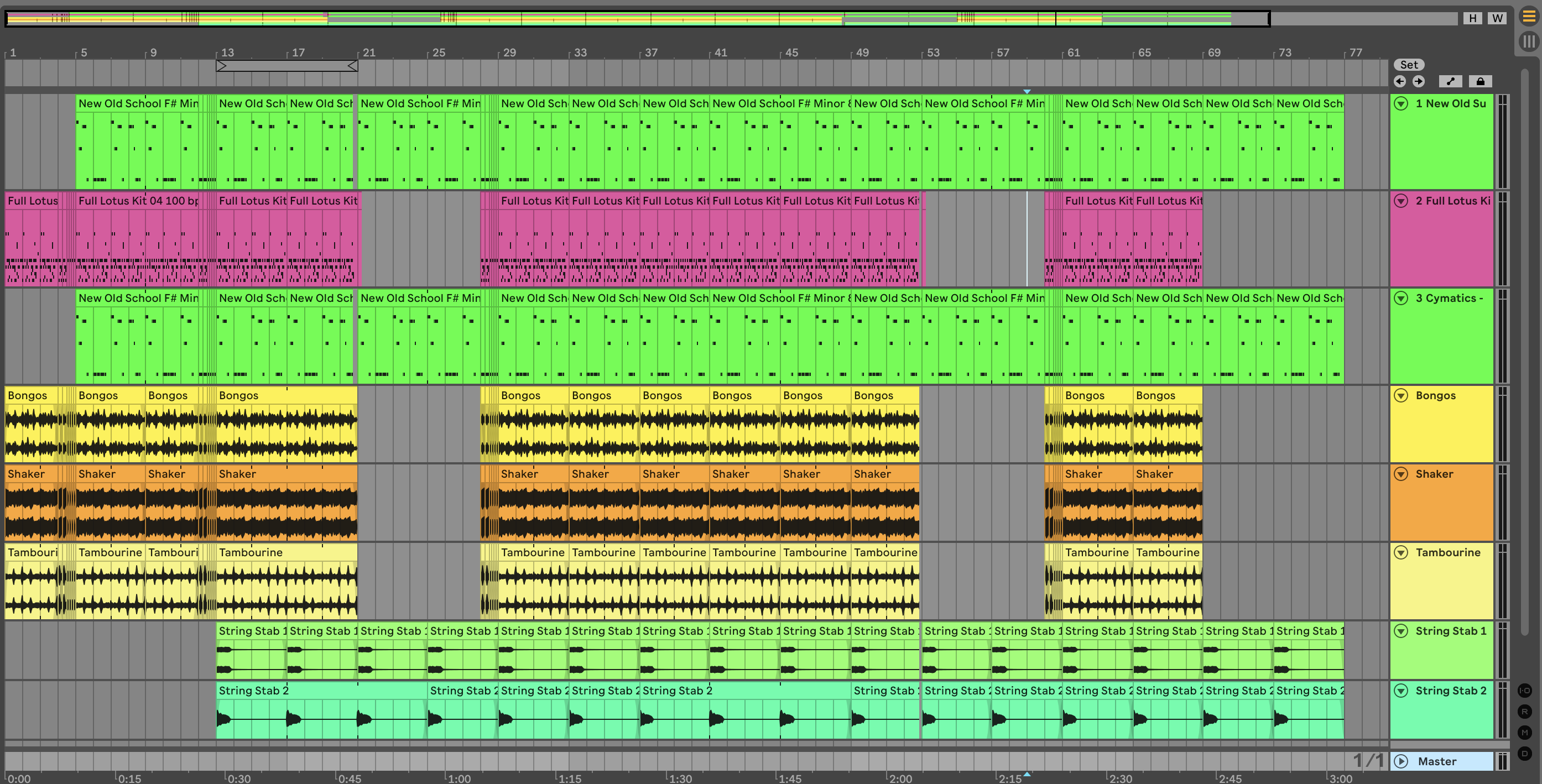
Task: Click Optimize Arrangement Width (W) button
Action: 1497,18
